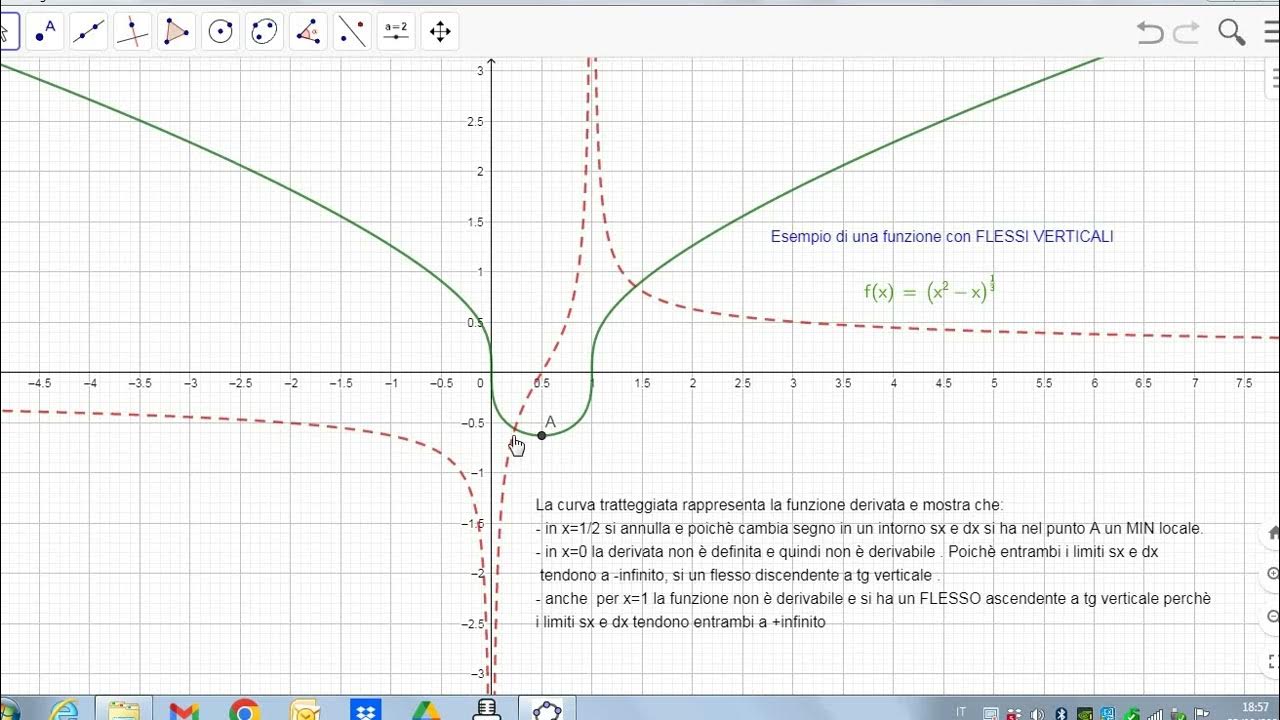The width and height of the screenshot is (1280, 720).
Task: Redo the last action
Action: point(1186,33)
